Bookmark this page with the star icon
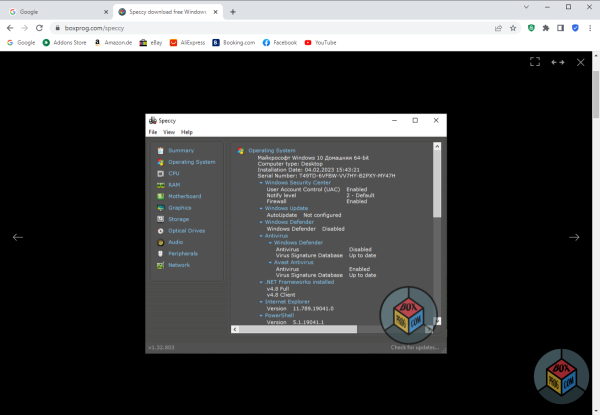Image resolution: width=600 pixels, height=415 pixels. (513, 28)
